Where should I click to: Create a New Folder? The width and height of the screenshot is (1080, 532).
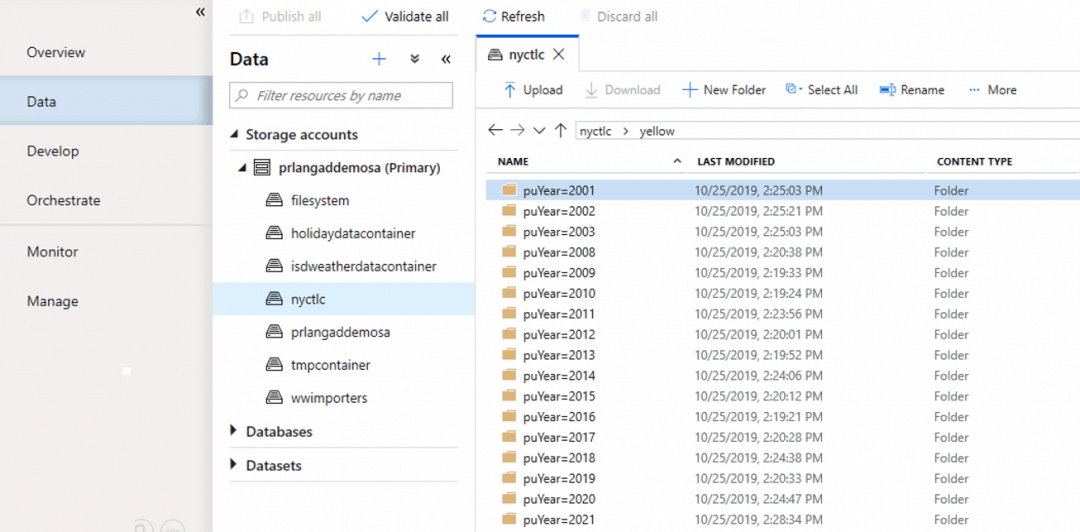tap(724, 90)
